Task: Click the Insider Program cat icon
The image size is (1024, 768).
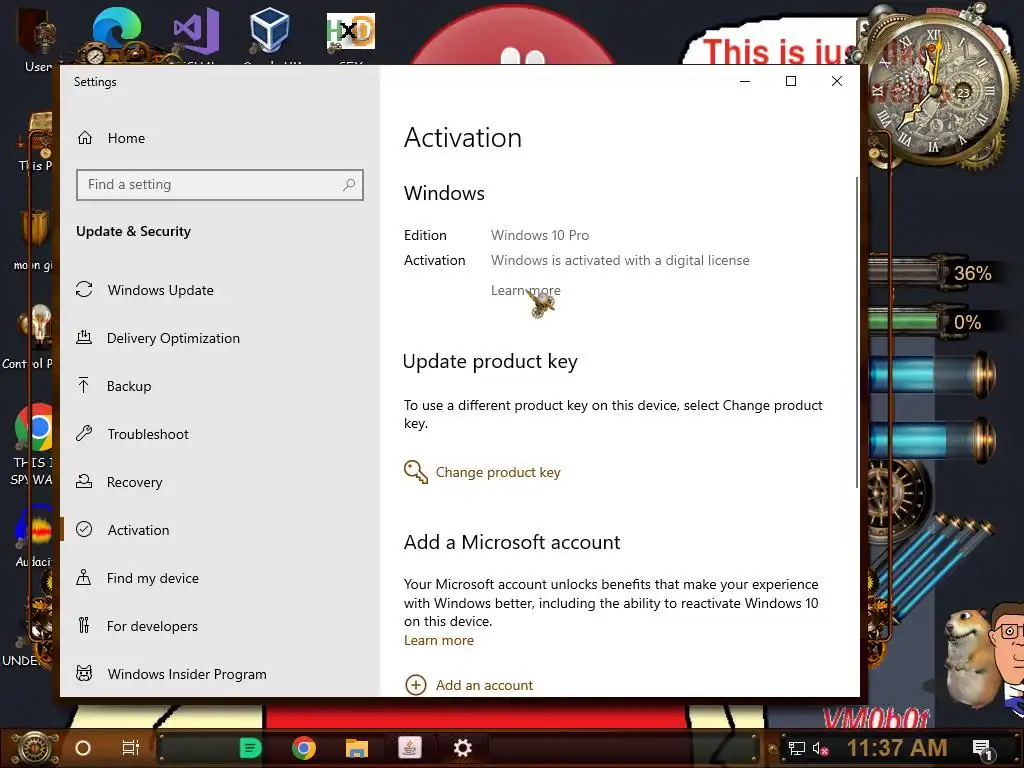Action: [x=84, y=673]
